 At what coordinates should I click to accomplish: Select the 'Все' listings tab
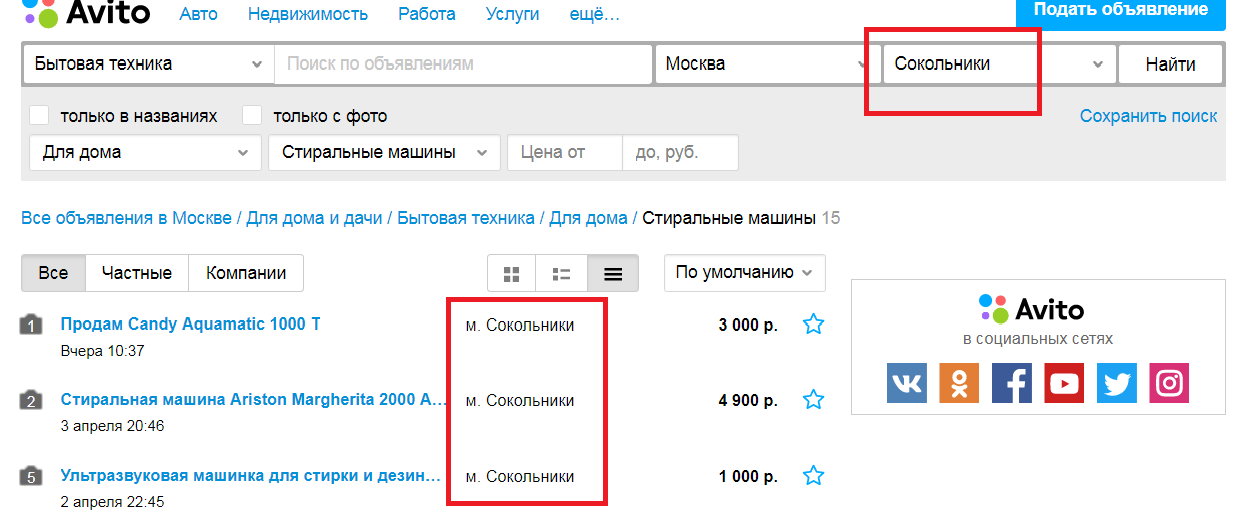point(54,273)
